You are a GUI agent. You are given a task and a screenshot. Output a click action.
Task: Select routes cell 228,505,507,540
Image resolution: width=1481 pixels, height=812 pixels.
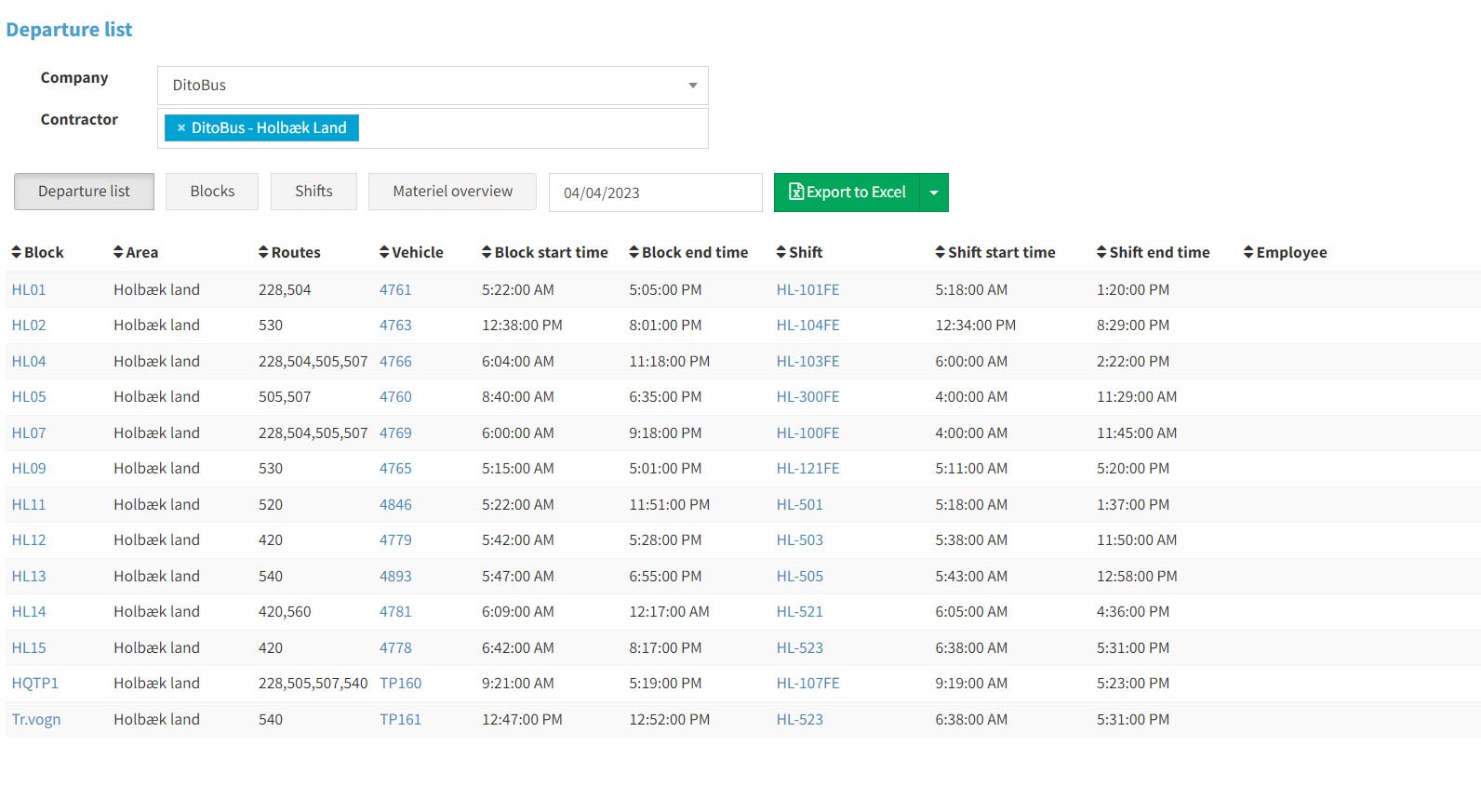tap(314, 684)
